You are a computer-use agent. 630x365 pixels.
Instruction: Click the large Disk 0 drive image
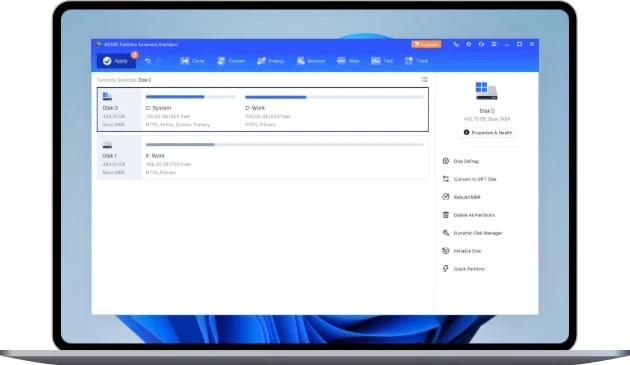click(x=486, y=91)
